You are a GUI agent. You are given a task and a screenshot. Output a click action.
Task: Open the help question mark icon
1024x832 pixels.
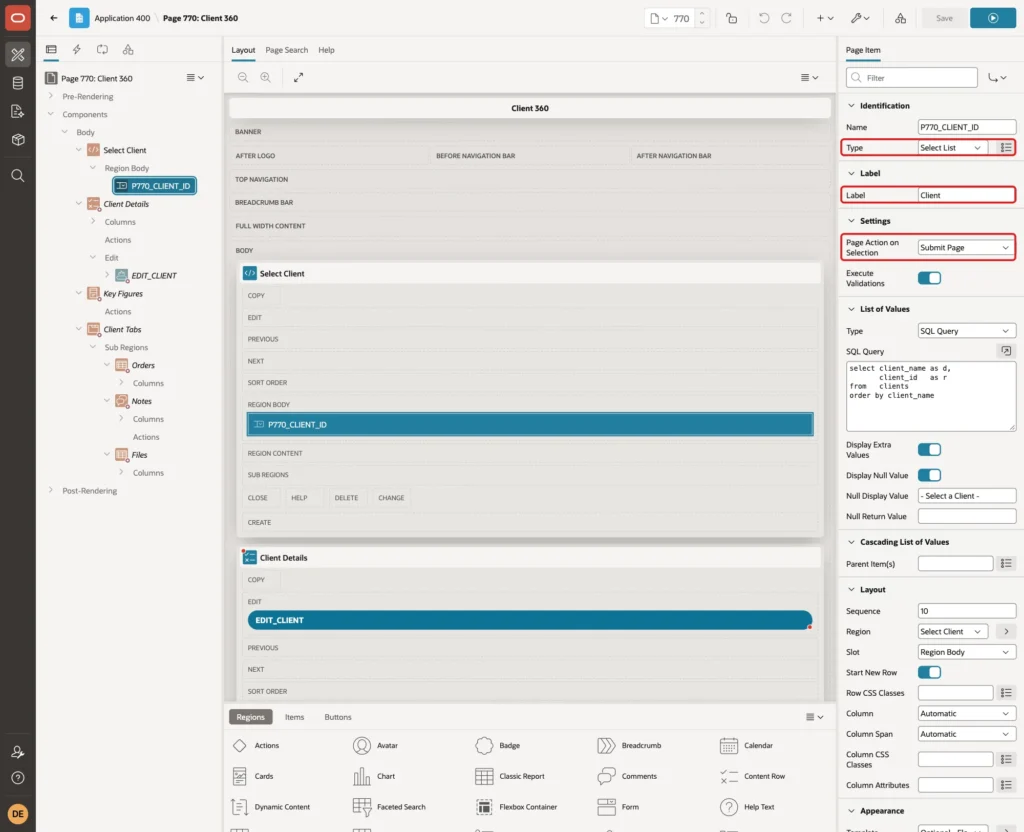(x=18, y=778)
